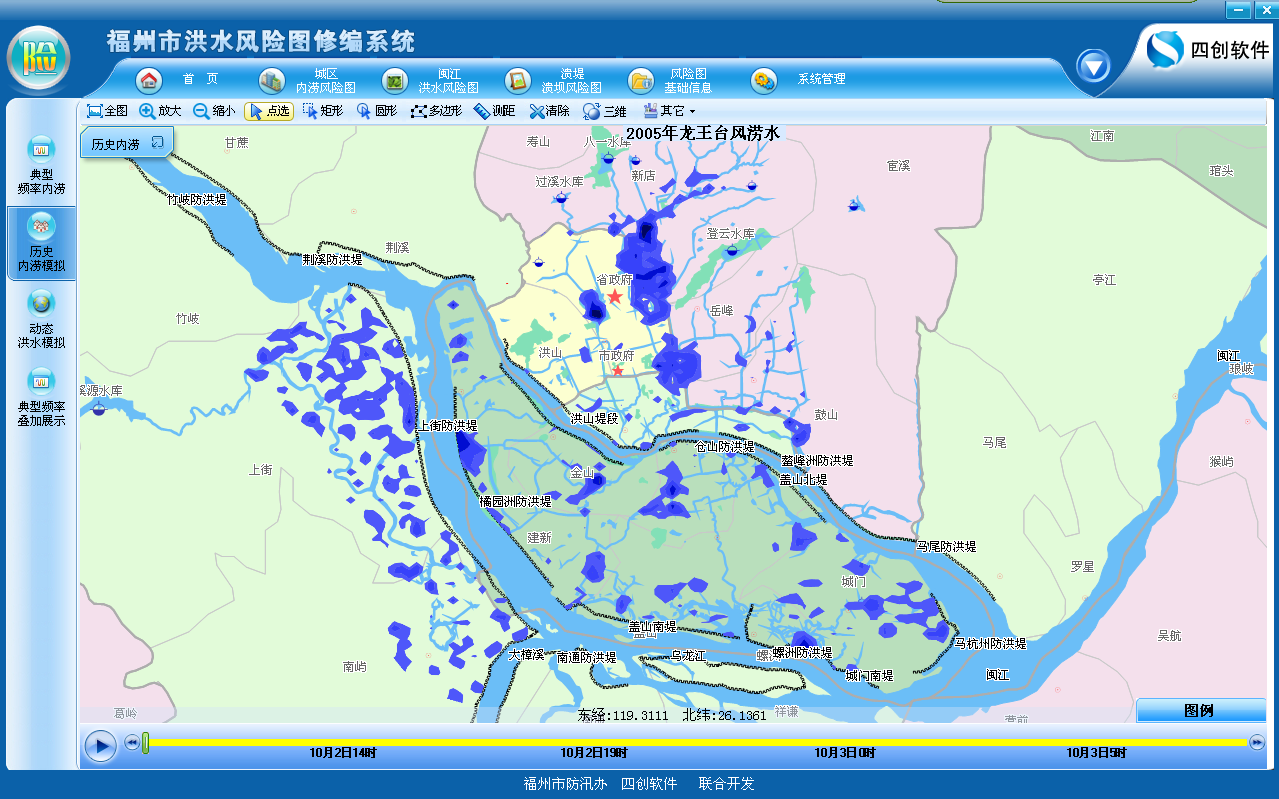Toggle the 点选 point select mode
Viewport: 1279px width, 799px height.
coord(268,111)
